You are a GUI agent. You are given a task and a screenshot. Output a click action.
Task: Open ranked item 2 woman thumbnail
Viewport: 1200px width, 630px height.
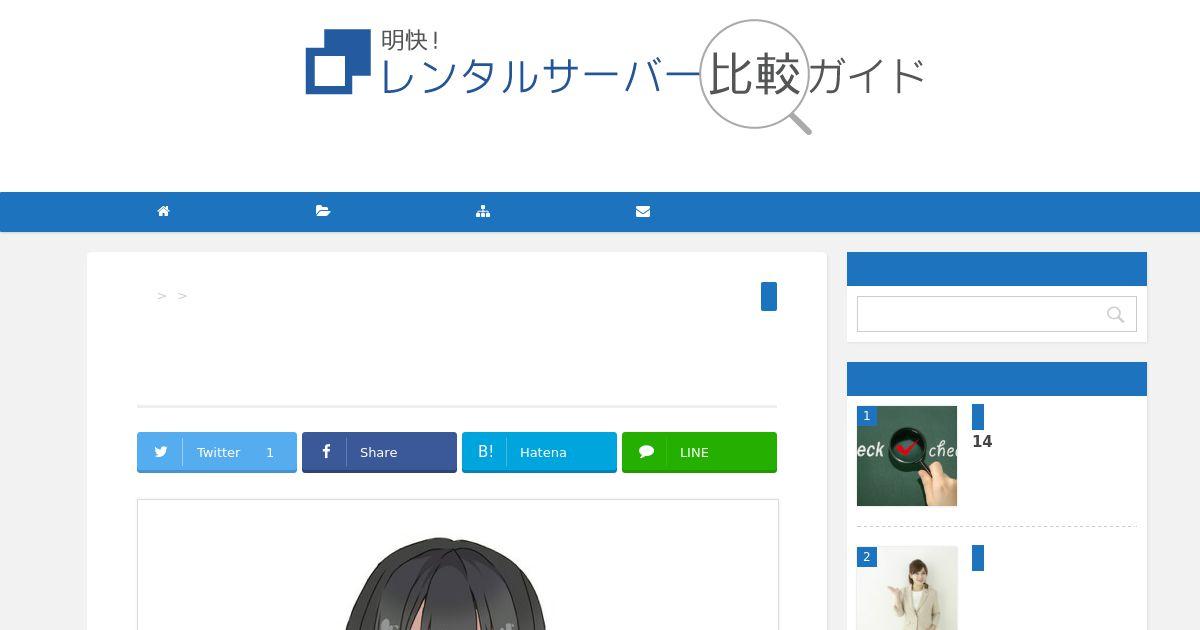pos(907,588)
